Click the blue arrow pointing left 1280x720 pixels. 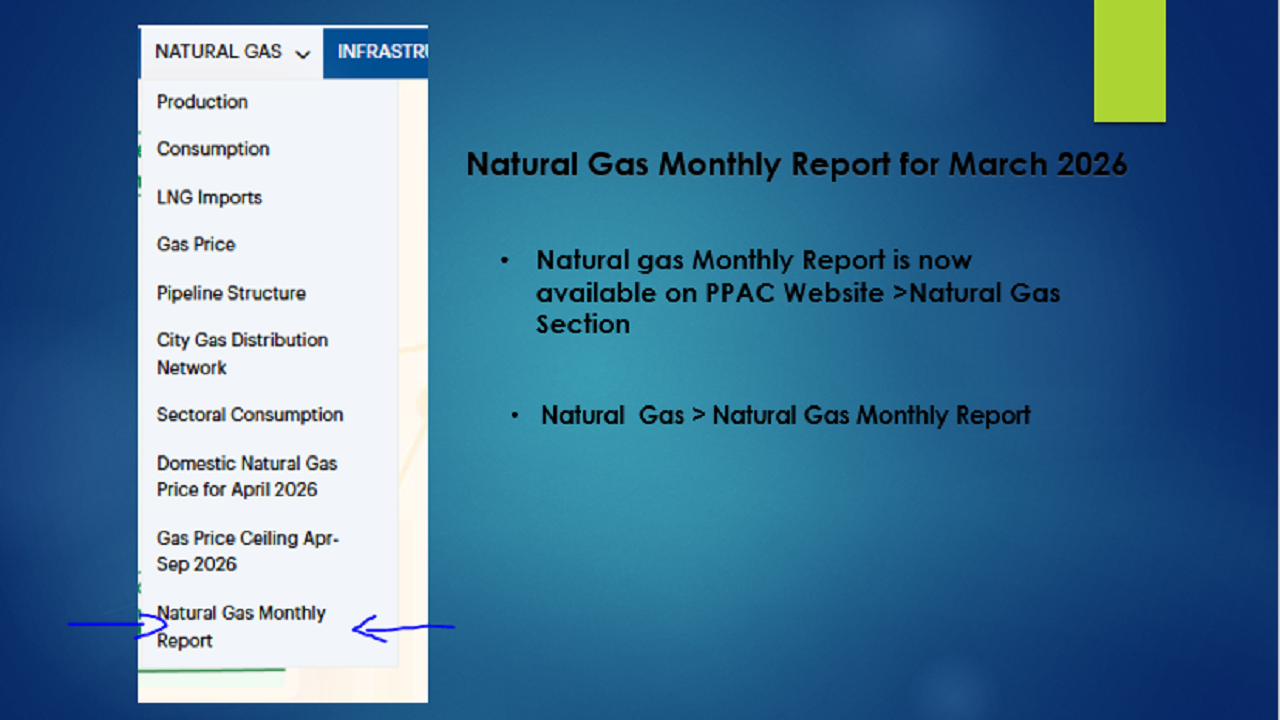tap(402, 628)
